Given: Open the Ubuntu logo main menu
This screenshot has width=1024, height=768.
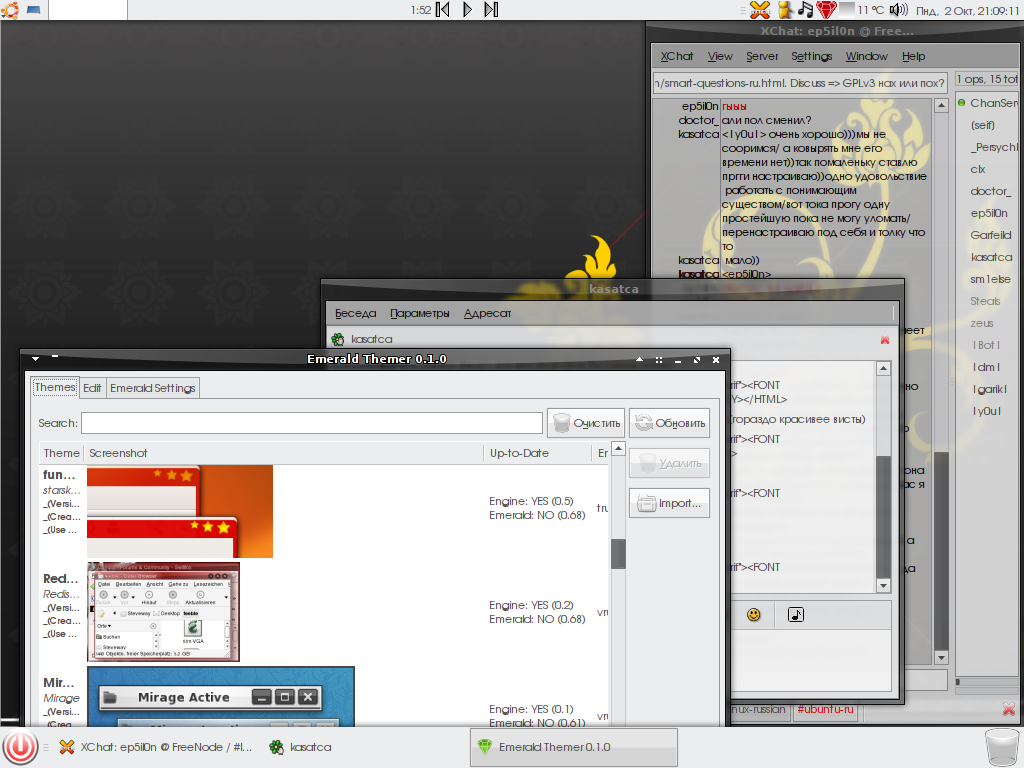Looking at the screenshot, I should (x=10, y=10).
